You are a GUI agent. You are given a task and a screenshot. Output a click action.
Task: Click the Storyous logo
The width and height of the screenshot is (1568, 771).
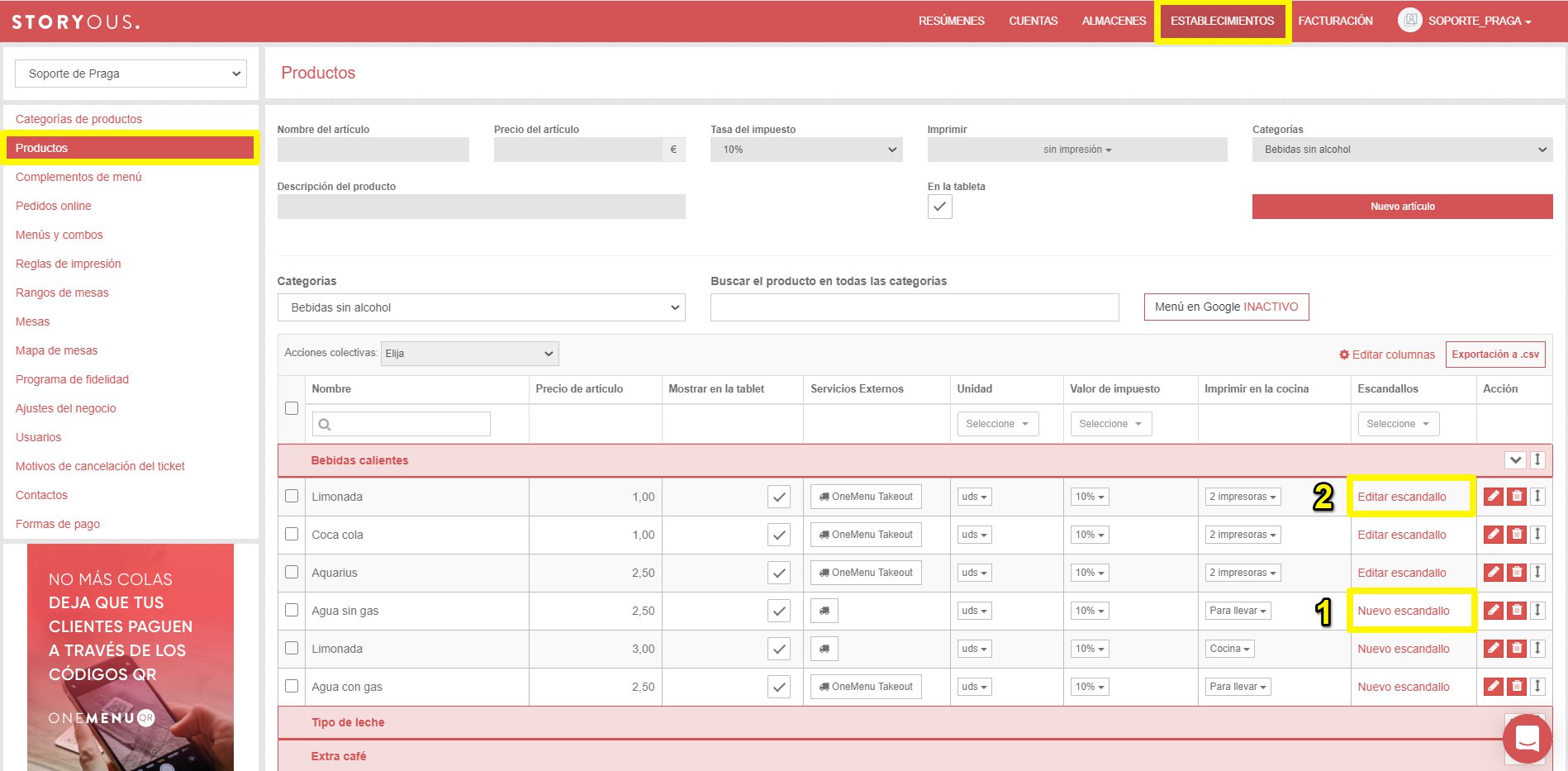point(75,21)
